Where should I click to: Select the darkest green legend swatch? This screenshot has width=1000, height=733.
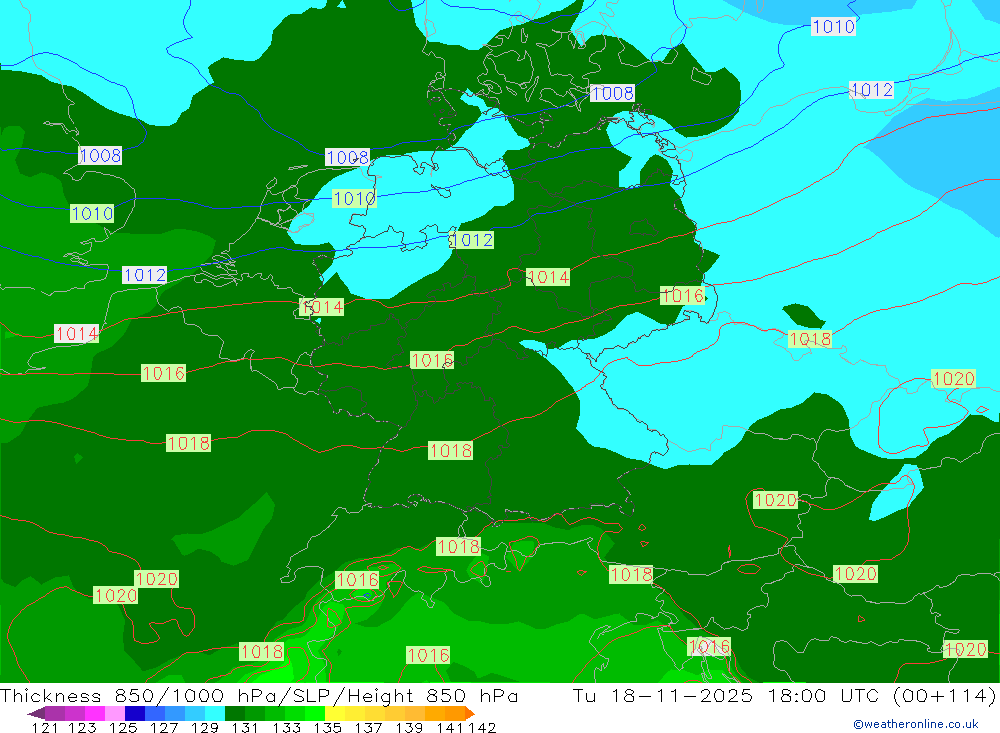pos(235,713)
